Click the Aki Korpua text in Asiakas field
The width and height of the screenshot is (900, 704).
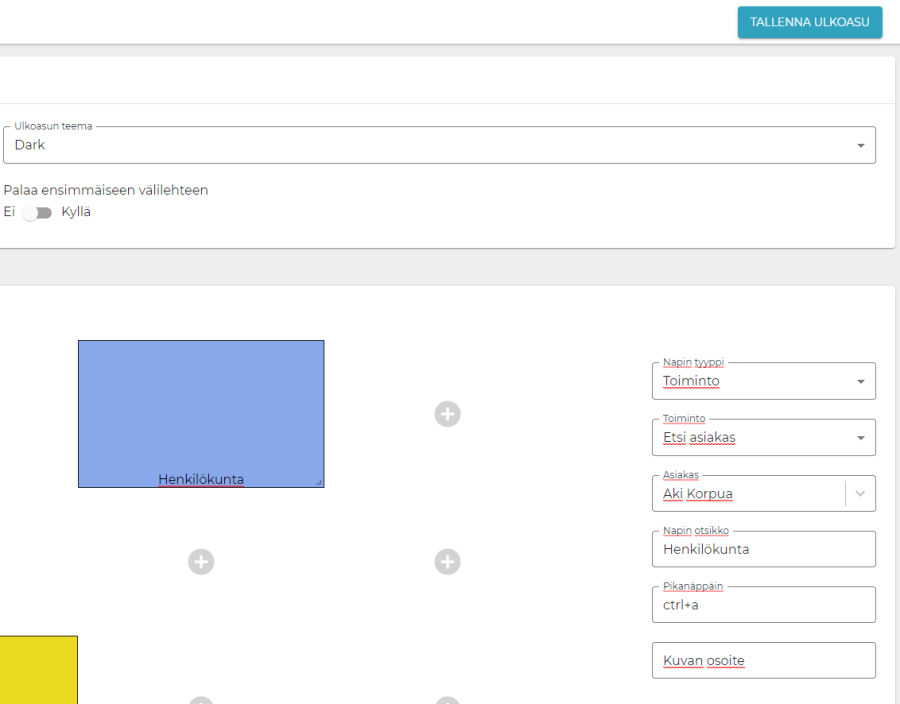[x=705, y=494]
